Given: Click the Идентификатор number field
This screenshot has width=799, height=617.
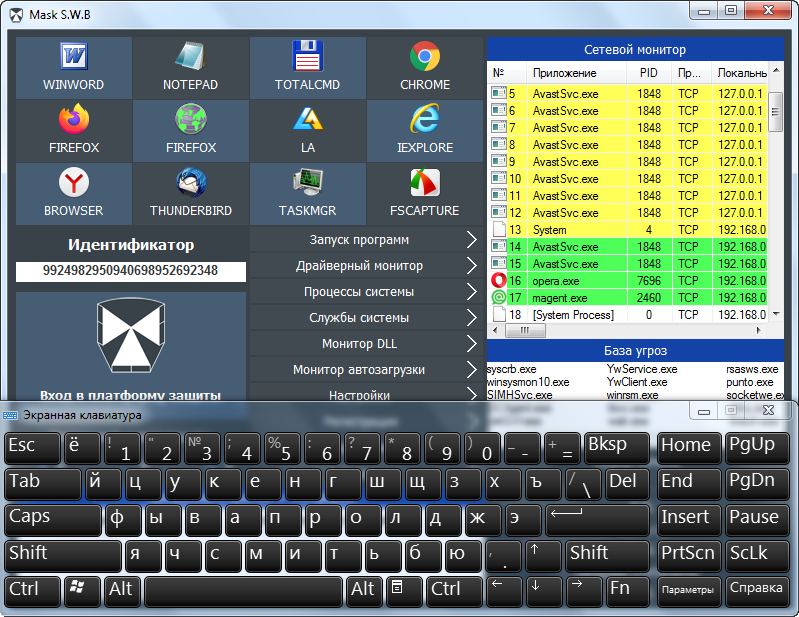Looking at the screenshot, I should pyautogui.click(x=131, y=271).
